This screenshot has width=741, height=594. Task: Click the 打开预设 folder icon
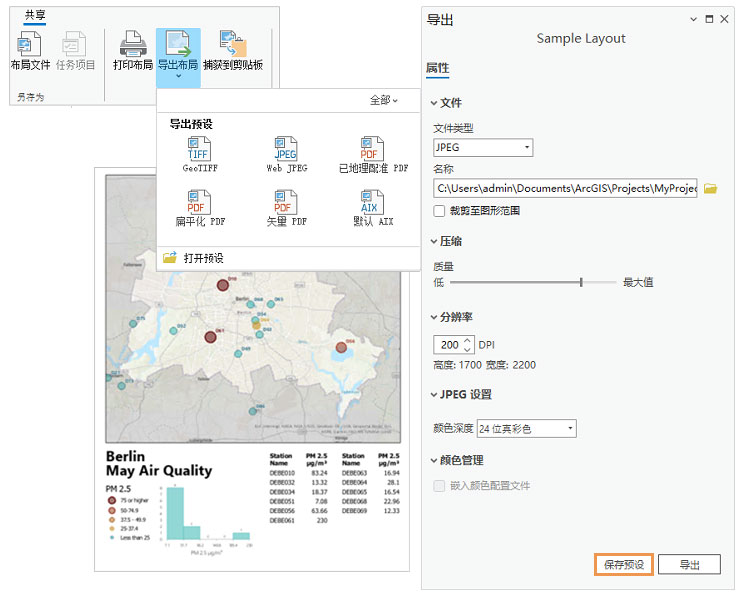[170, 258]
